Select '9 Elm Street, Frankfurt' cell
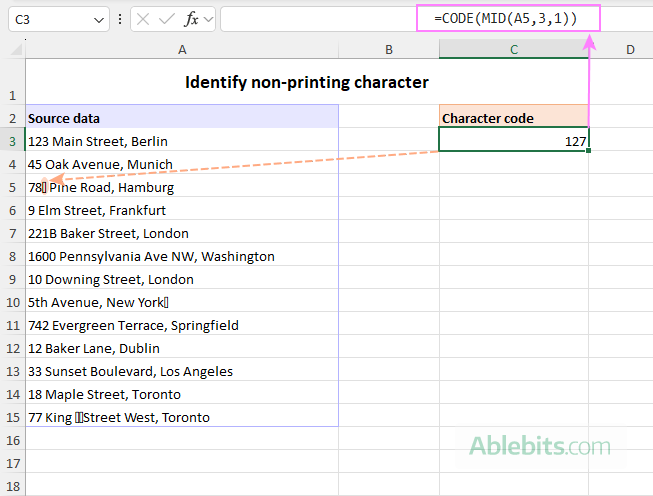This screenshot has height=496, width=653. (x=182, y=210)
